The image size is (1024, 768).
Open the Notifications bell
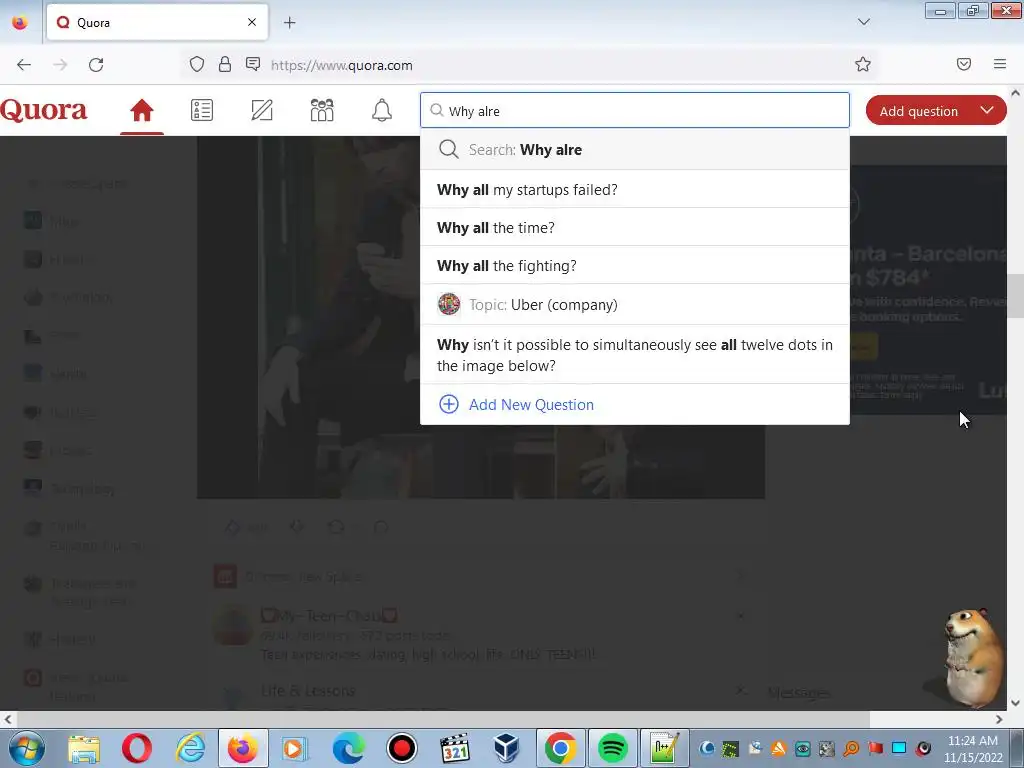coord(382,110)
